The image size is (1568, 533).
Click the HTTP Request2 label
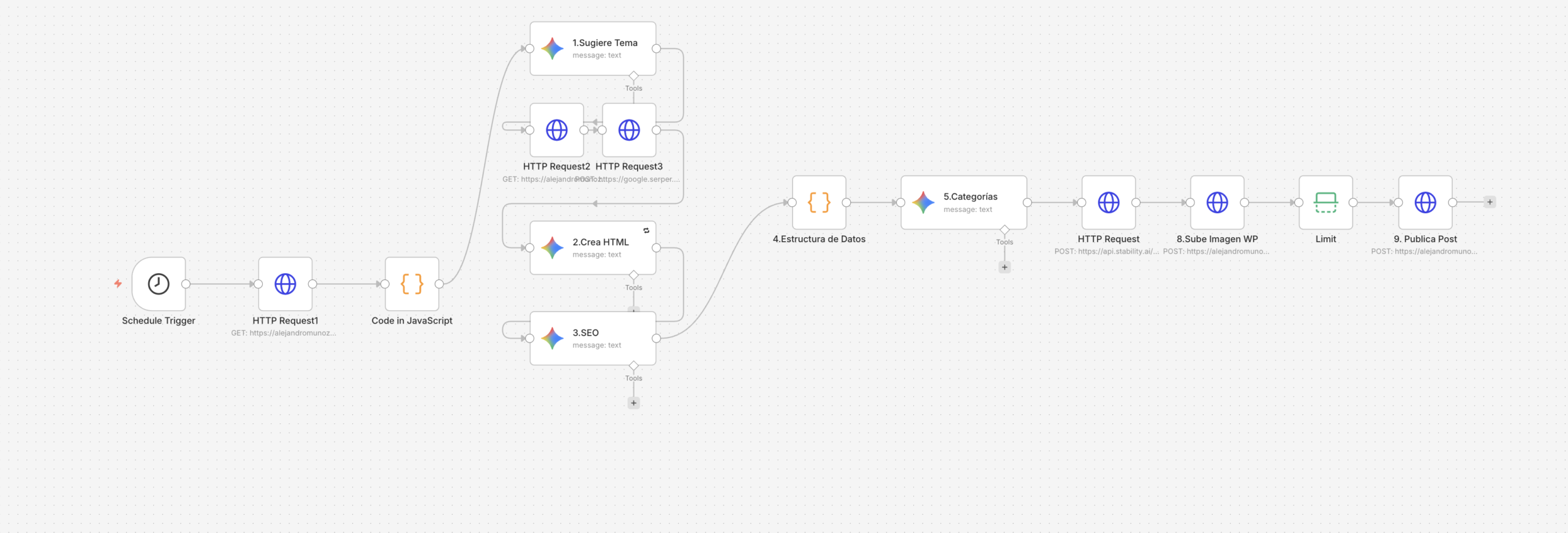[557, 166]
